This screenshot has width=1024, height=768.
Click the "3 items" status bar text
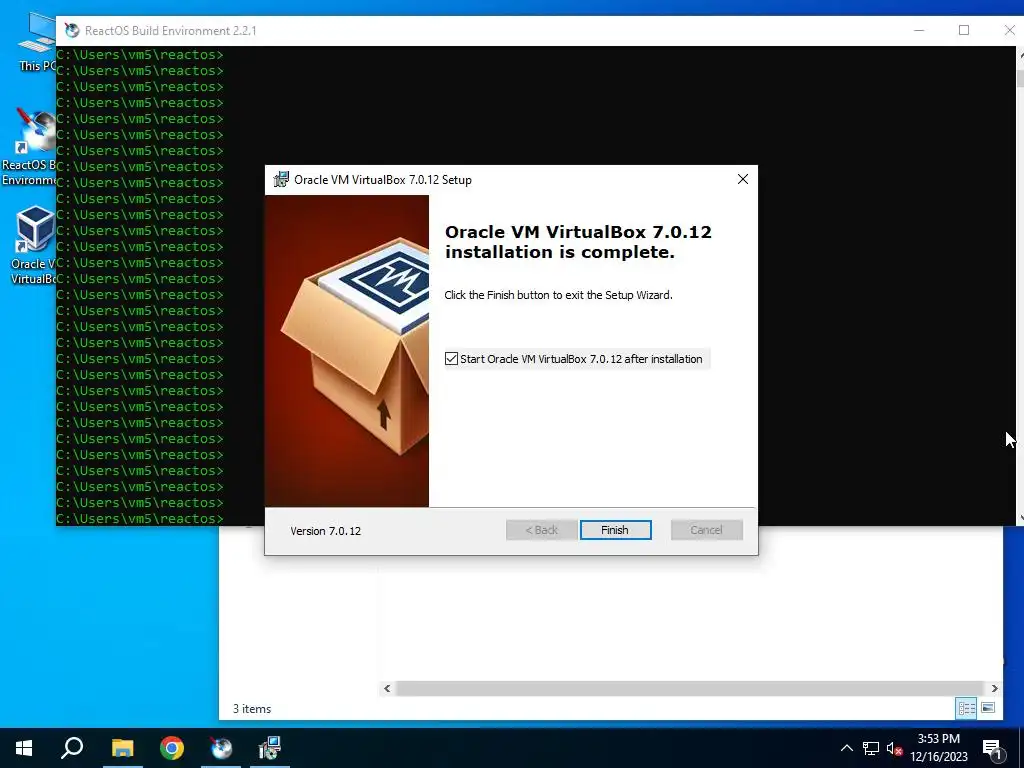tap(252, 709)
